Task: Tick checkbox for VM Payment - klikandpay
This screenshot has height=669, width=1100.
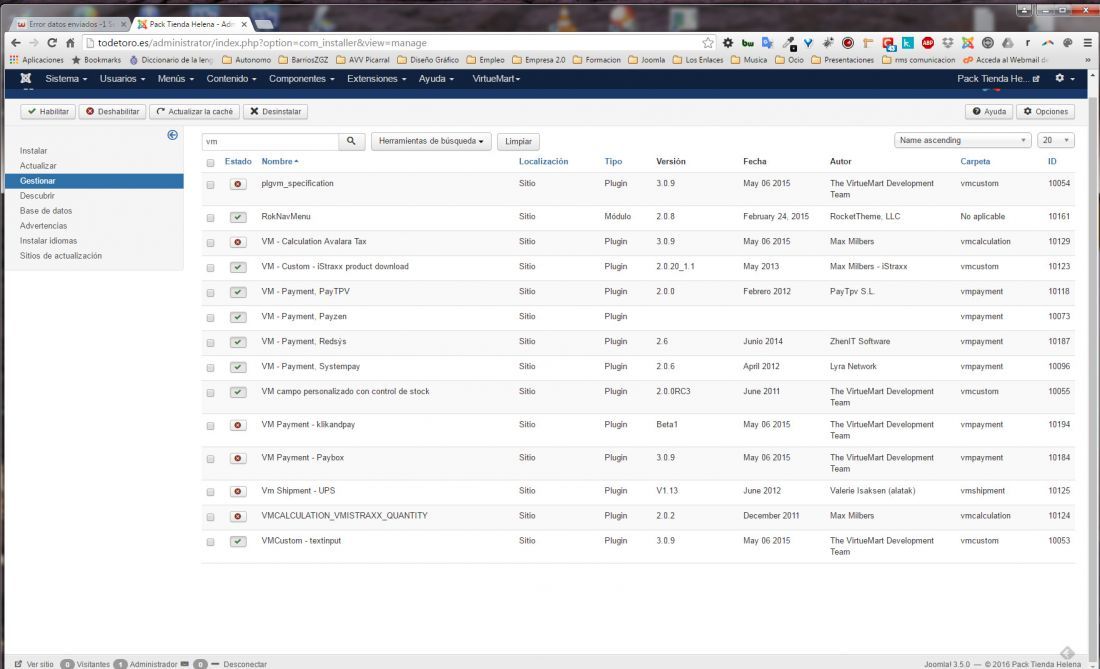Action: [x=210, y=426]
